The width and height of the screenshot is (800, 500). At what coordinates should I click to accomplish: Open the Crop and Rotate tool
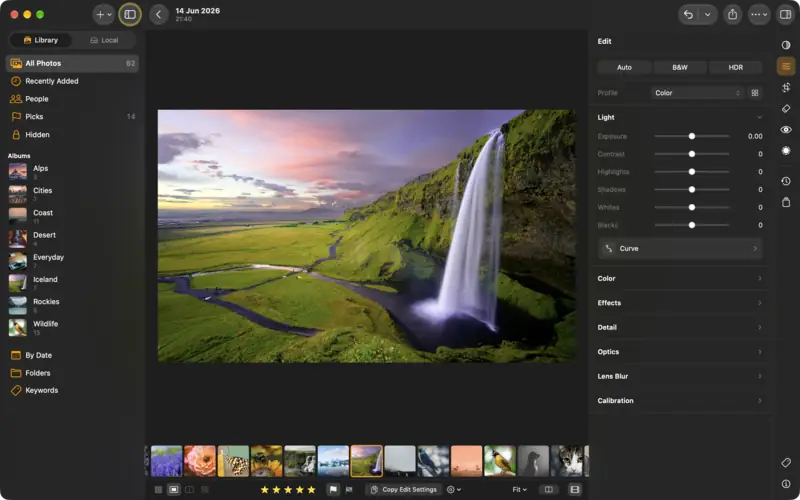coord(786,88)
